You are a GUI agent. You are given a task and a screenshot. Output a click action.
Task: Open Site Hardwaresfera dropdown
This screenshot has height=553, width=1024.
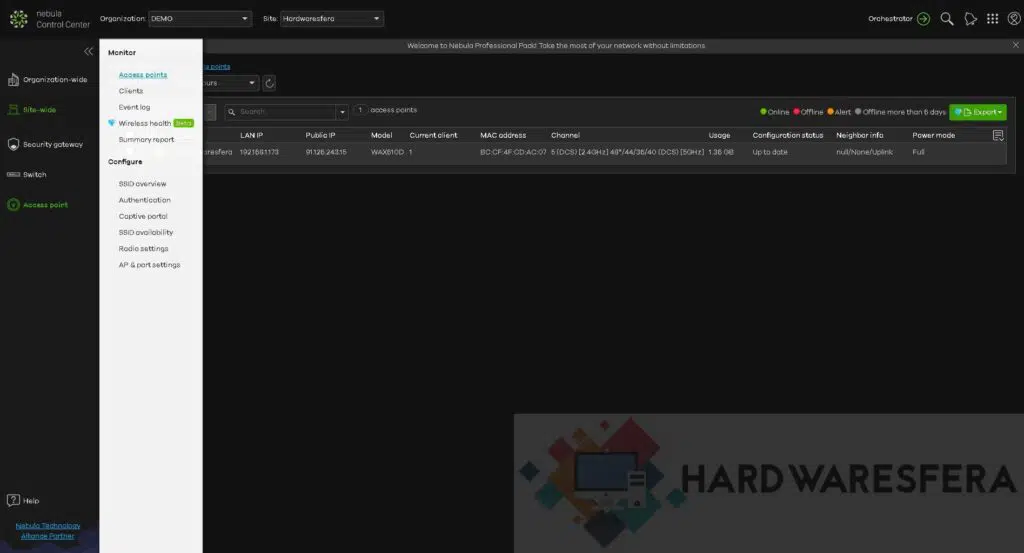pos(332,18)
